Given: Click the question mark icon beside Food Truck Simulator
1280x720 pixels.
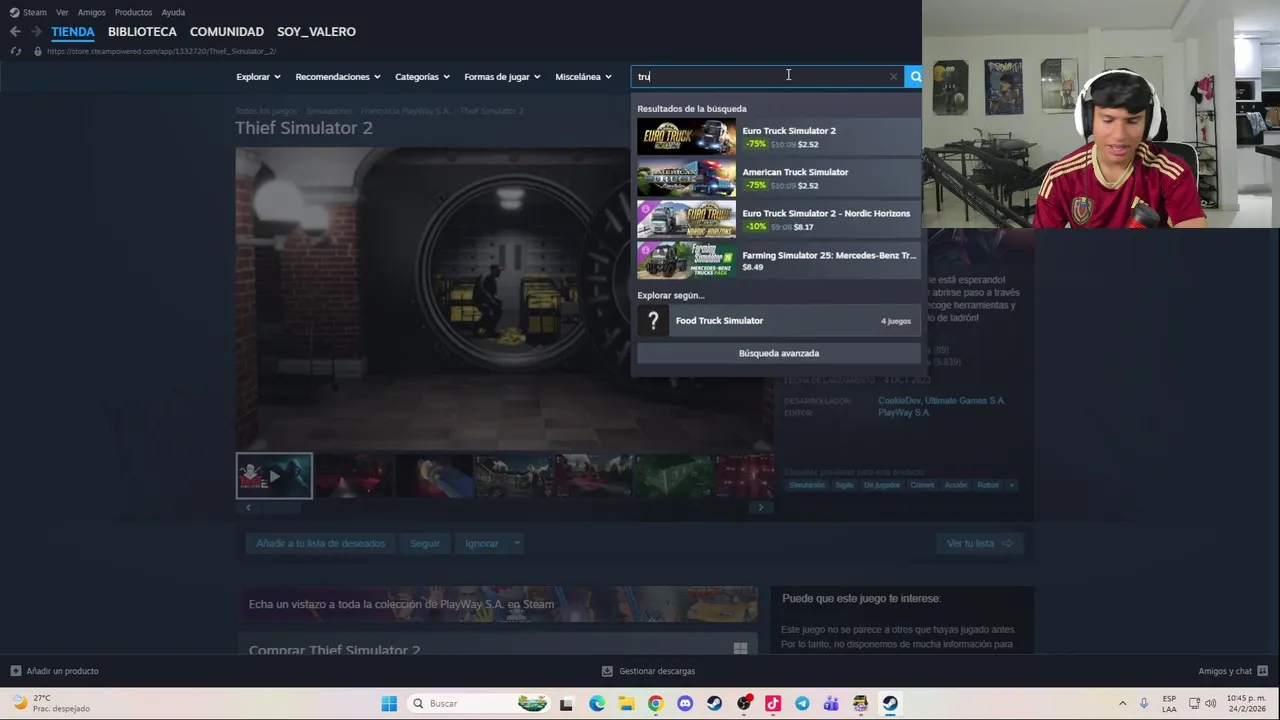Looking at the screenshot, I should [x=653, y=321].
